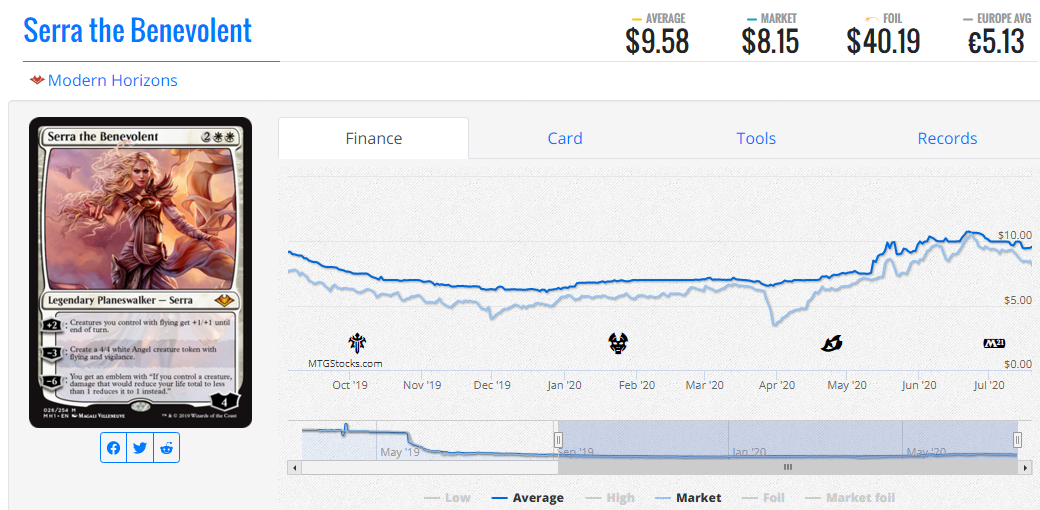Select the Finance tab
1040x510 pixels.
point(373,138)
